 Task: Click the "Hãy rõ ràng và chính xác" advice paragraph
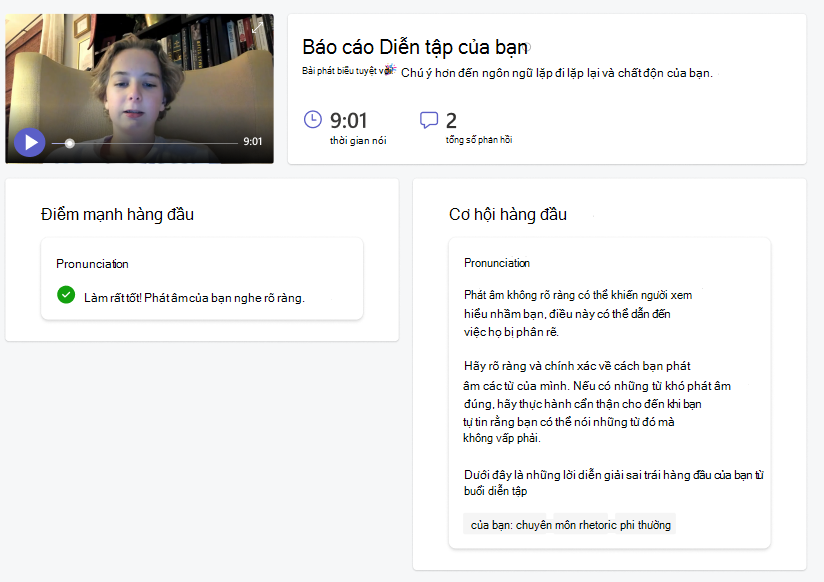597,402
